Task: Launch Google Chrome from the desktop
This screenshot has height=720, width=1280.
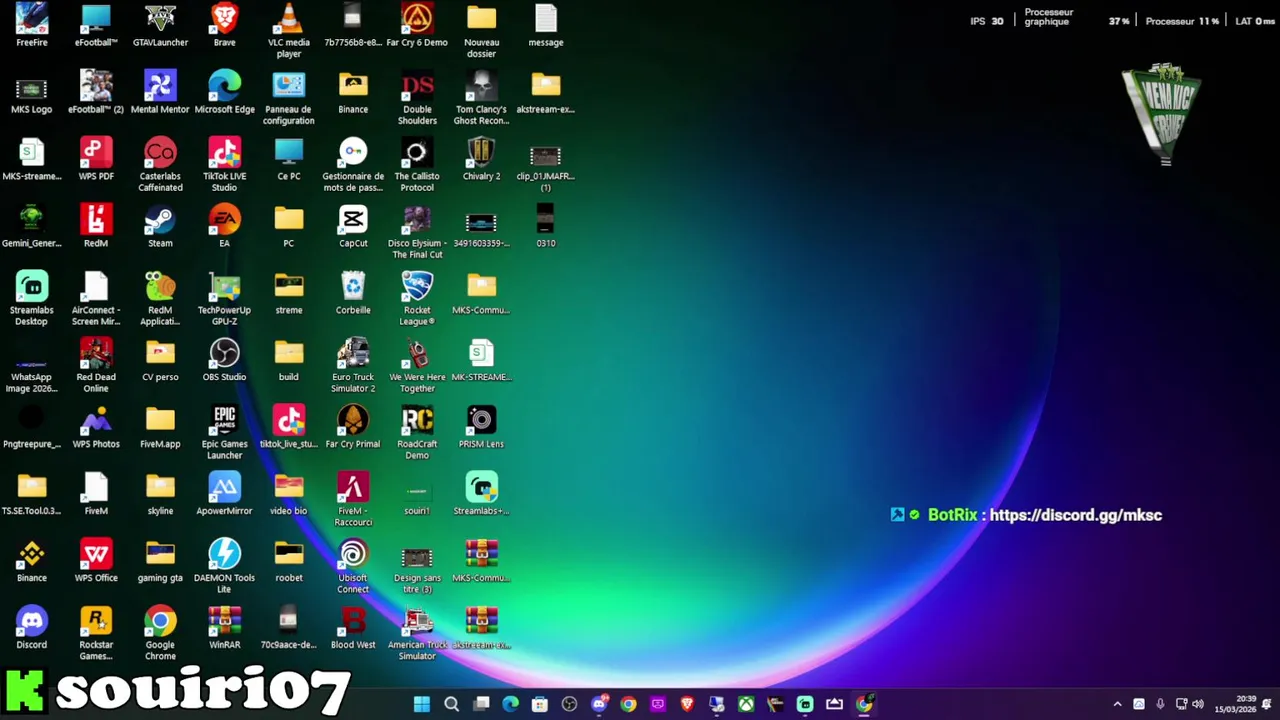Action: [160, 634]
